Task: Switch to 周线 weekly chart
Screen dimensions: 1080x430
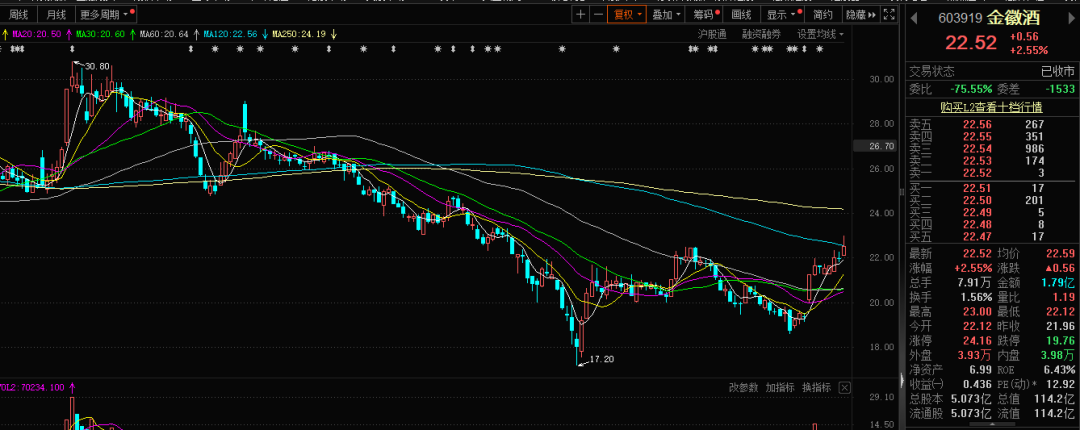Action: pos(19,14)
